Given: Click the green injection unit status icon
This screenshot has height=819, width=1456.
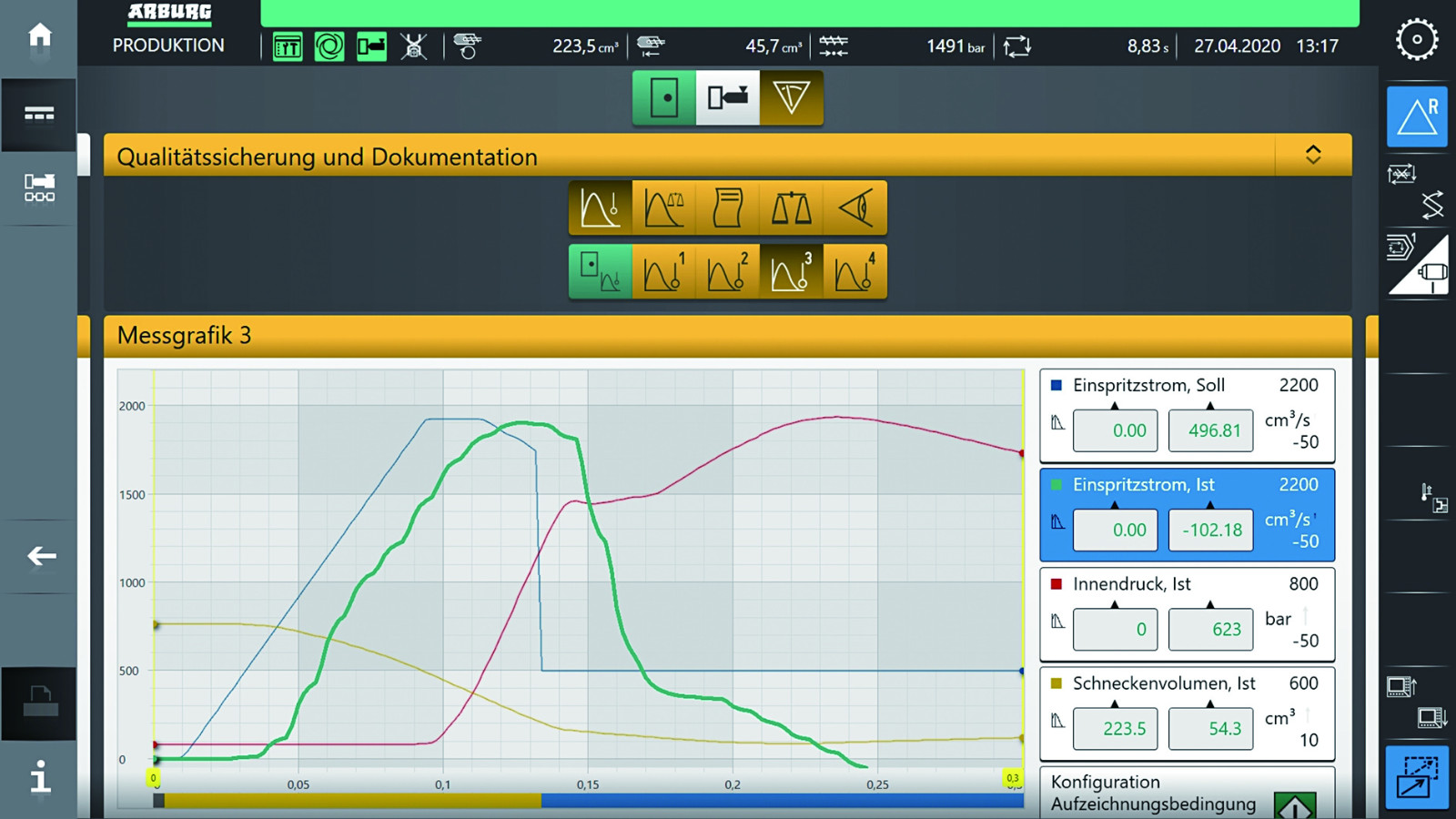Looking at the screenshot, I should pyautogui.click(x=371, y=45).
